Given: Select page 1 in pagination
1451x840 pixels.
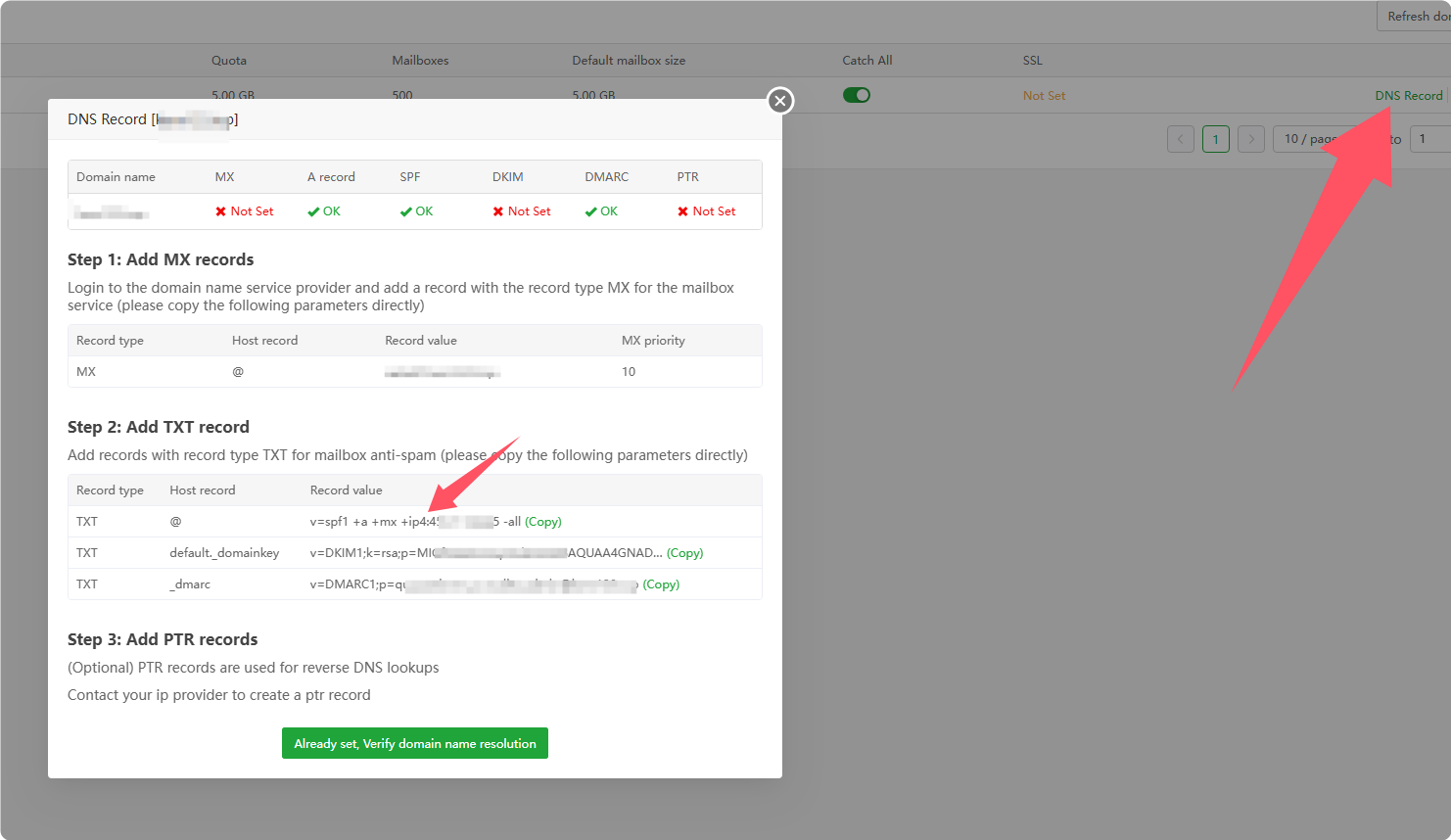Looking at the screenshot, I should [1216, 139].
